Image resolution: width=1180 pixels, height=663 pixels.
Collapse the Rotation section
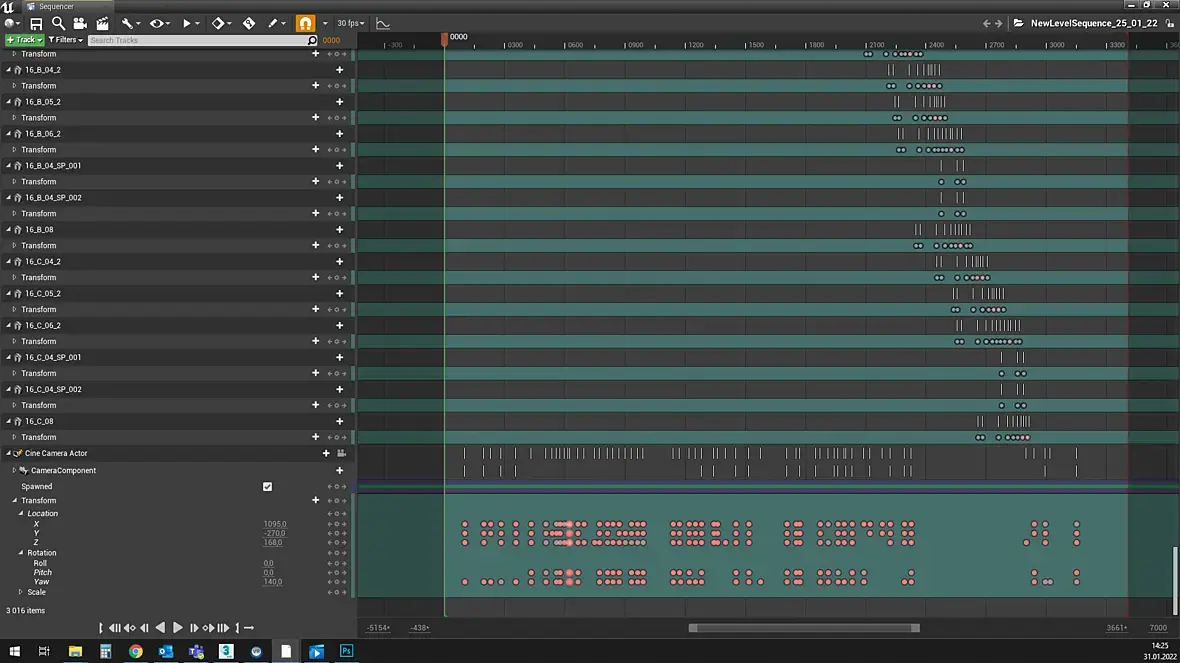click(20, 552)
